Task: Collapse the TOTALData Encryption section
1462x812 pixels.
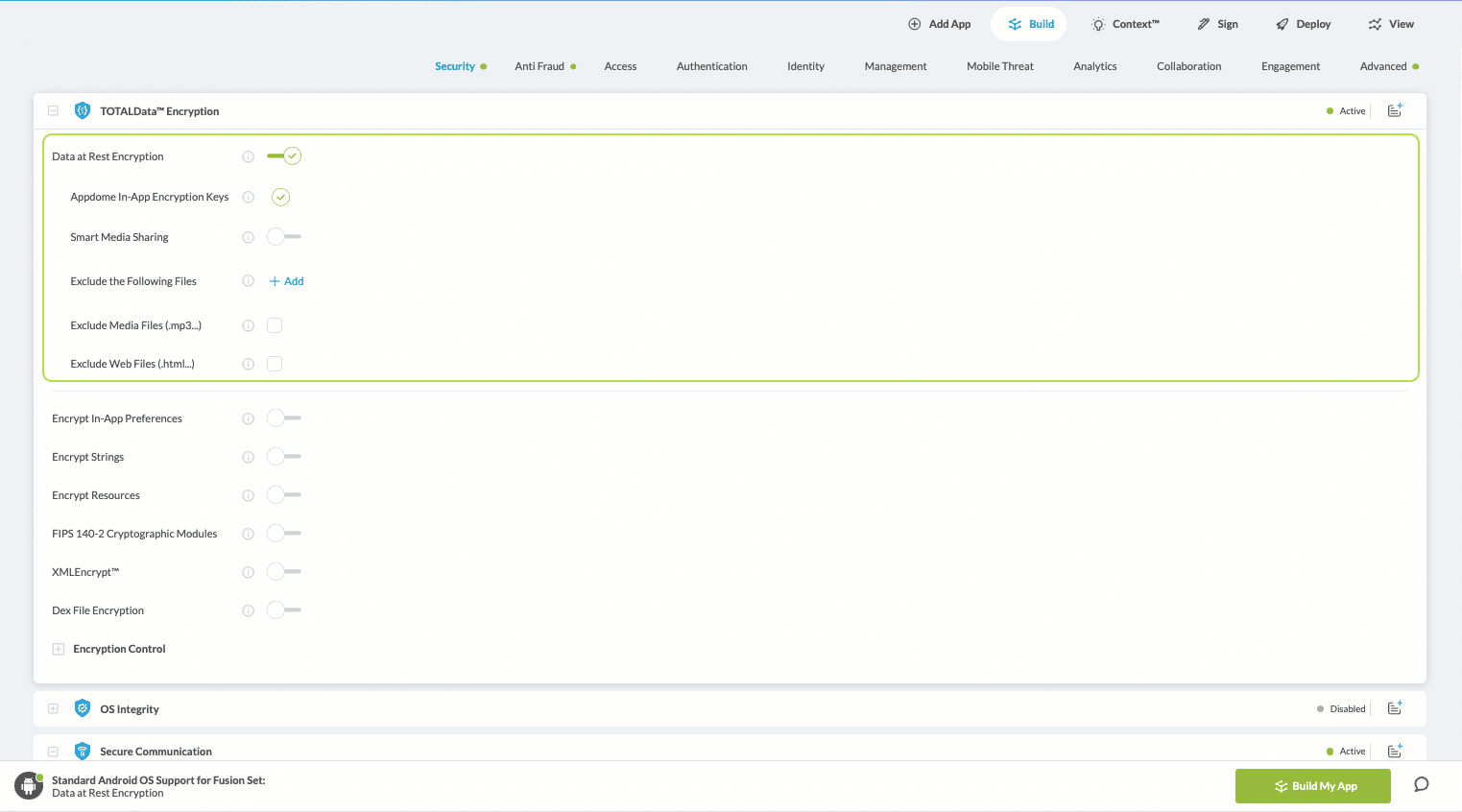Action: pyautogui.click(x=53, y=110)
